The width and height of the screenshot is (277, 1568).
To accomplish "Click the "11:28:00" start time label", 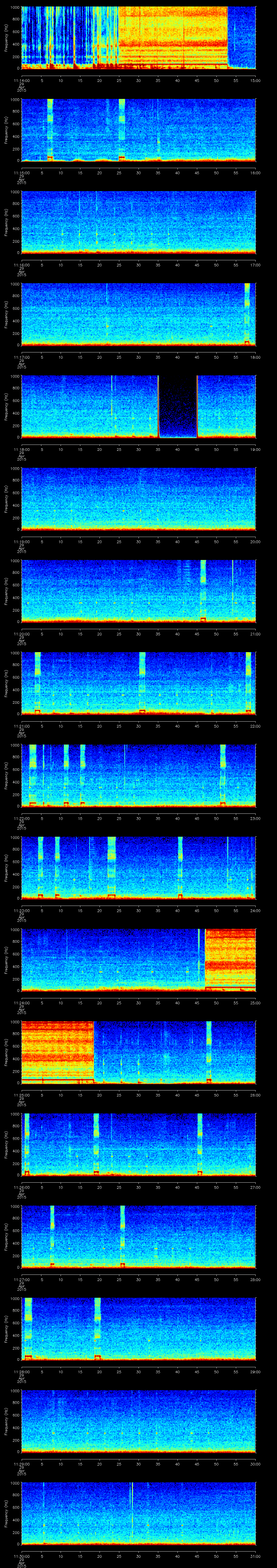I will [x=21, y=1371].
